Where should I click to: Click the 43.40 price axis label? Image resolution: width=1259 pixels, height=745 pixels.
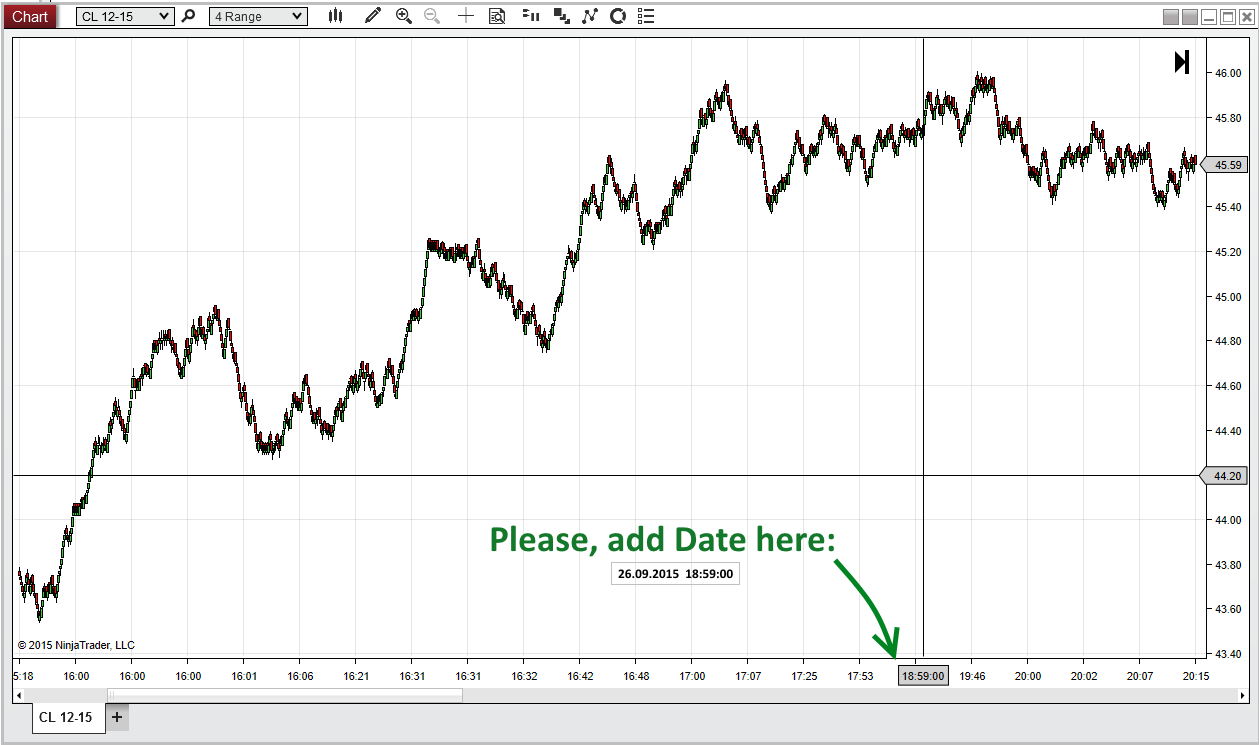(1228, 654)
